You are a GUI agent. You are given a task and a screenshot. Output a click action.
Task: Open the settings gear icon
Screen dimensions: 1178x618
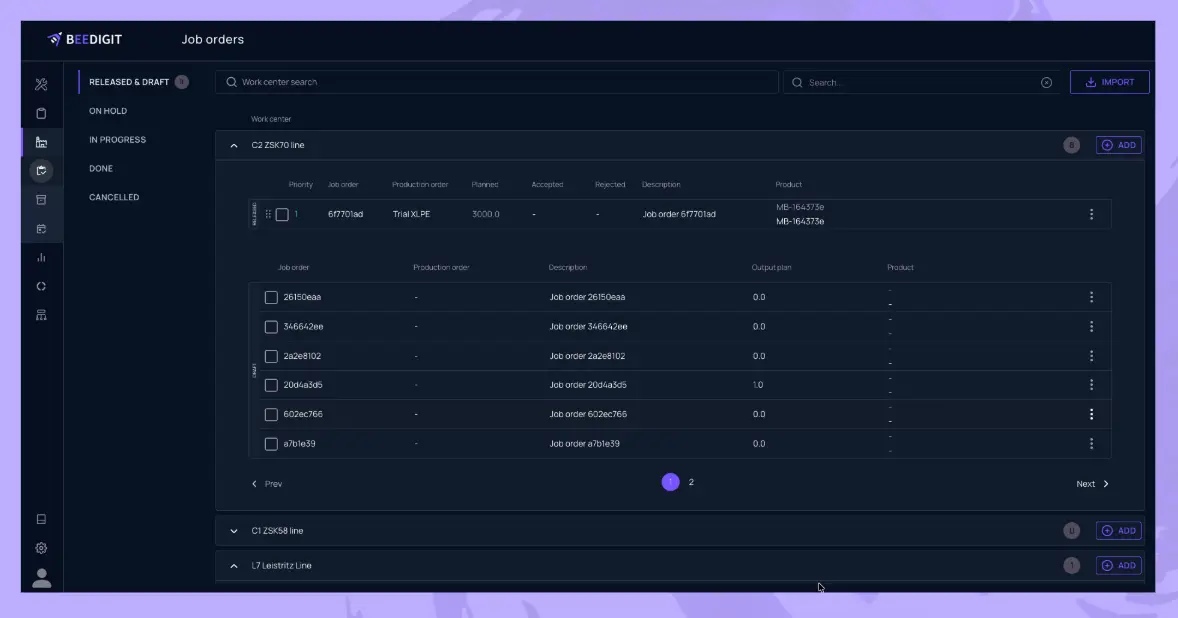click(41, 548)
